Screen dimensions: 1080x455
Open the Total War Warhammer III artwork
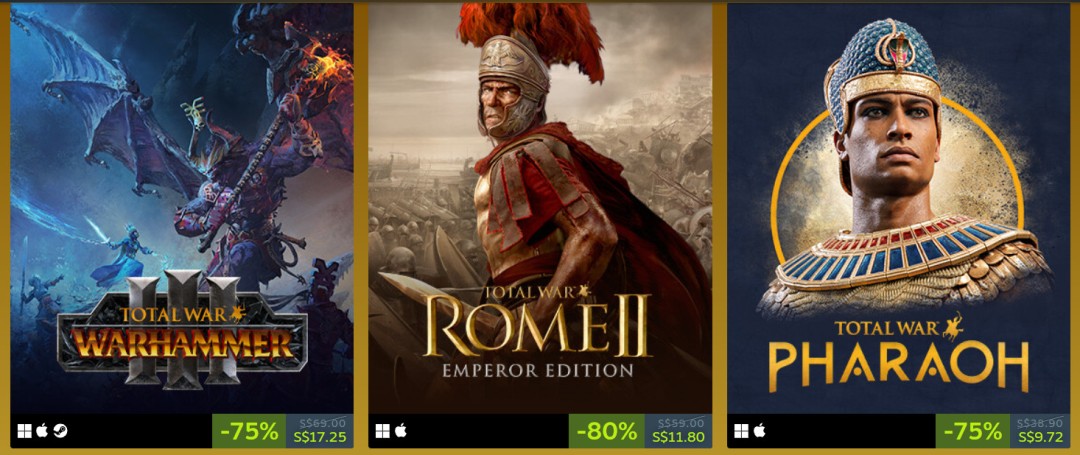click(x=182, y=208)
